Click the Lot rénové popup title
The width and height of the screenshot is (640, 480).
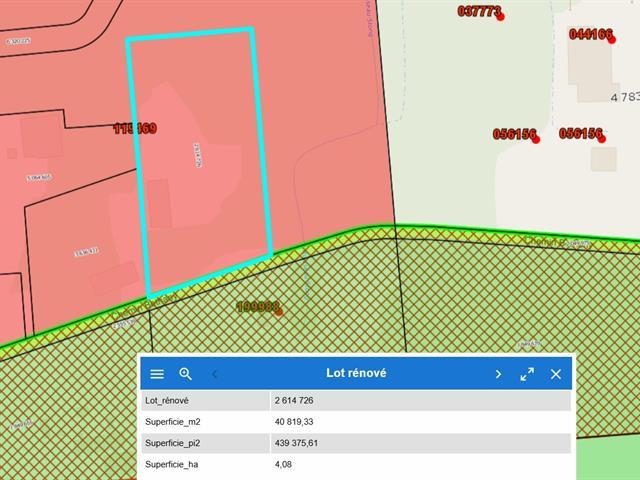pyautogui.click(x=356, y=374)
